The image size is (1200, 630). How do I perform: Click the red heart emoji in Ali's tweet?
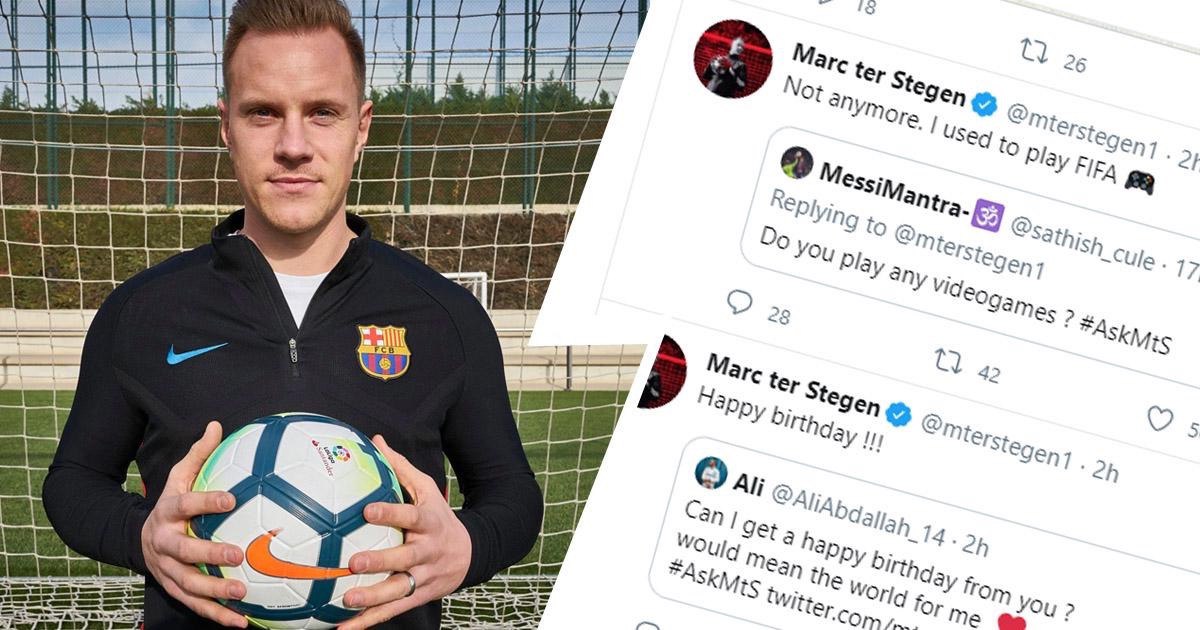coord(1011,622)
